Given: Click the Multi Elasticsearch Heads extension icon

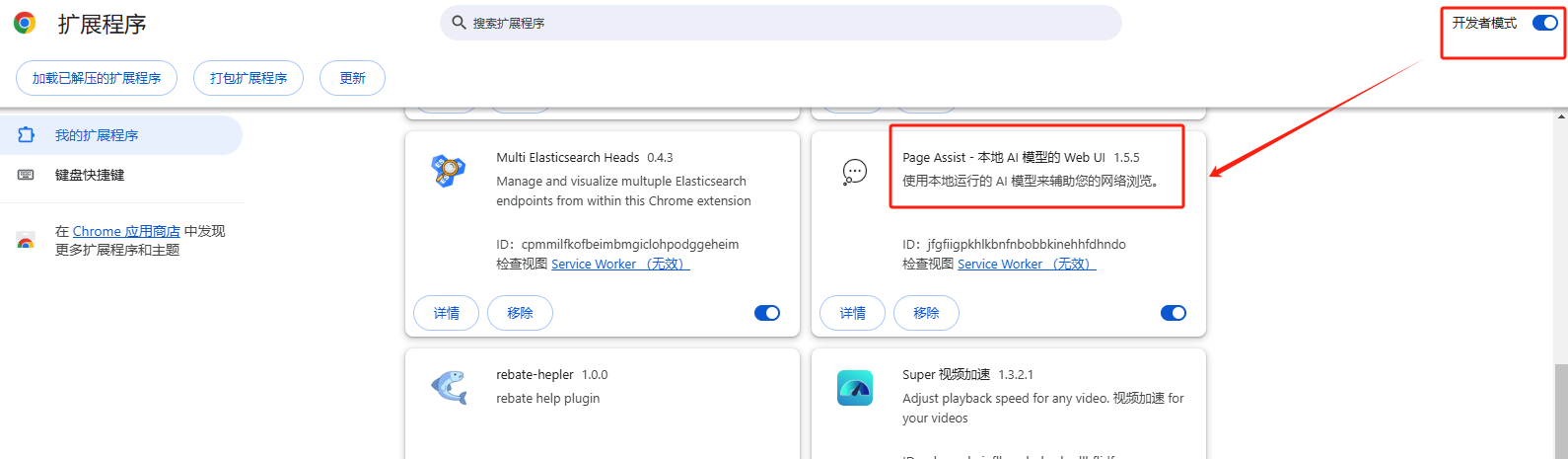Looking at the screenshot, I should point(449,171).
